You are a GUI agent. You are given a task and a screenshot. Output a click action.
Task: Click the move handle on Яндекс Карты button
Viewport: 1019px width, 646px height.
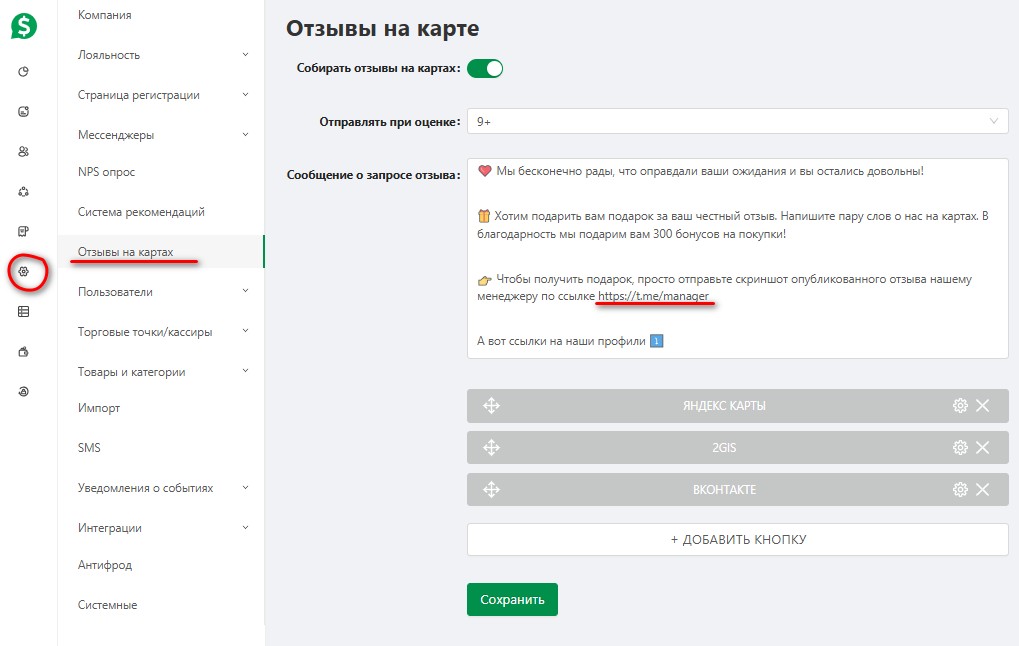(491, 406)
